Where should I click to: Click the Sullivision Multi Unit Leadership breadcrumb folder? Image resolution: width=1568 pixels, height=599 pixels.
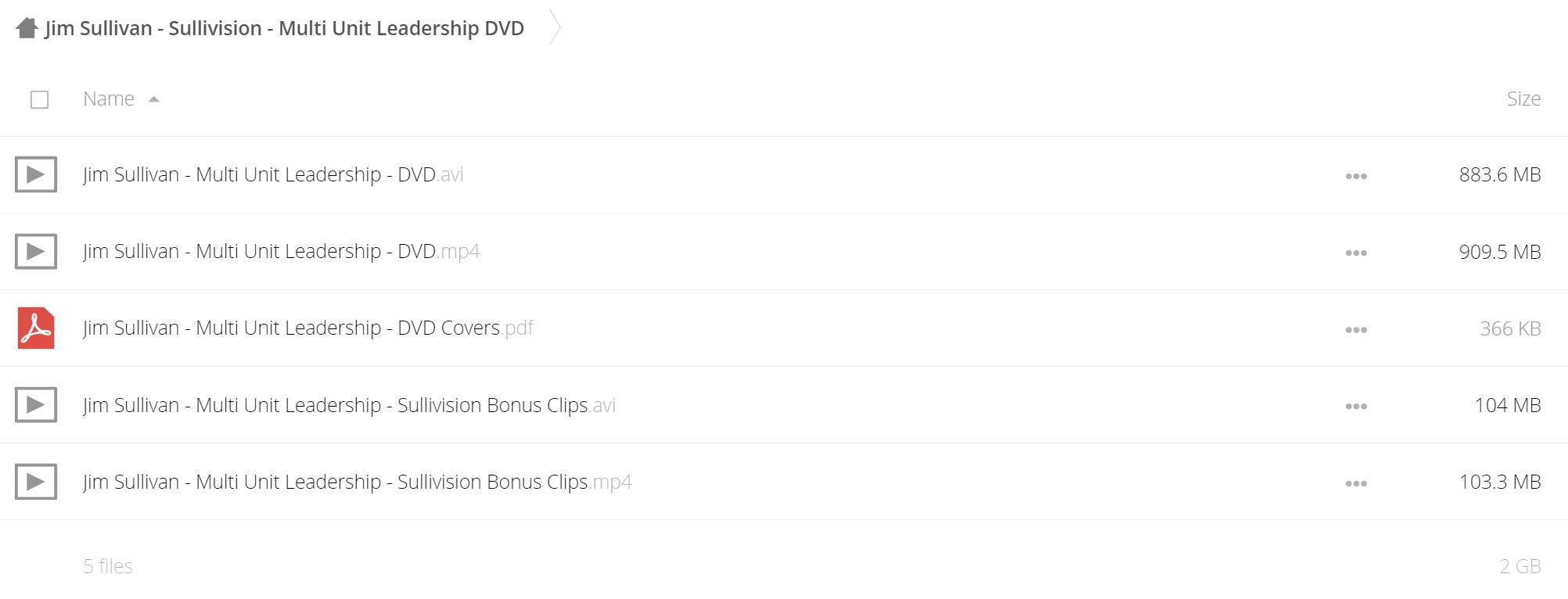tap(284, 28)
